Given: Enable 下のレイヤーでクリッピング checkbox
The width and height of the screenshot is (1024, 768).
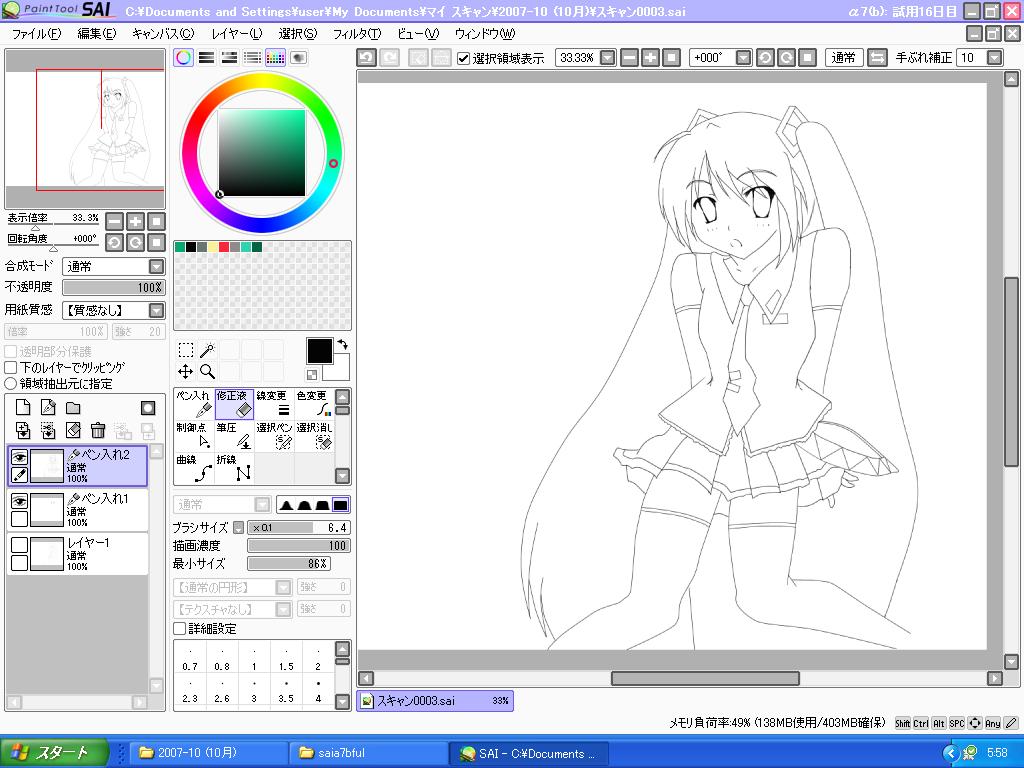Looking at the screenshot, I should click(x=10, y=368).
